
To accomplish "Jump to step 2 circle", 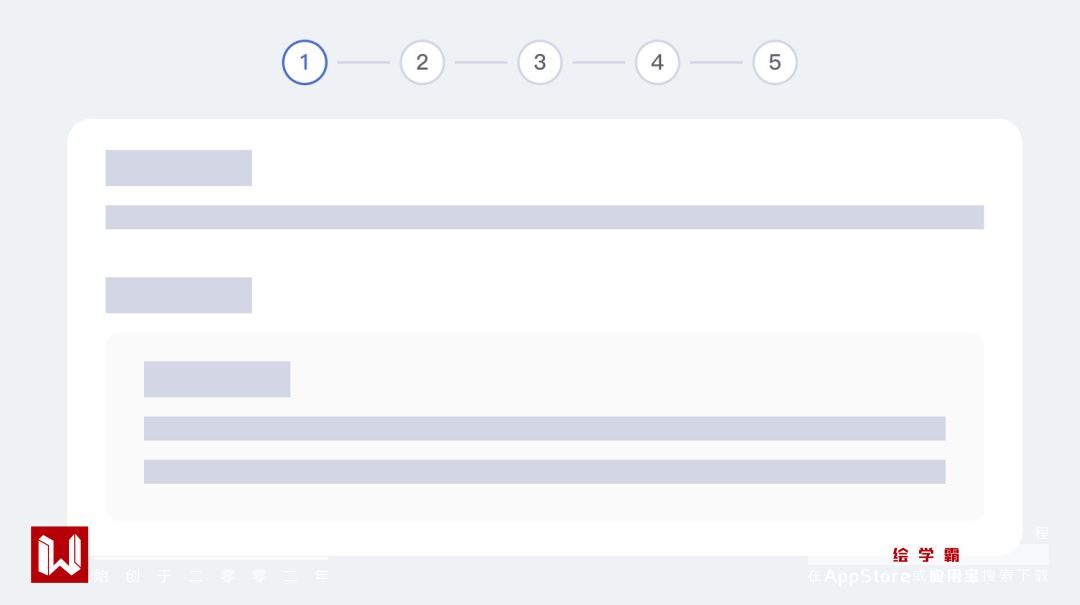I will click(x=422, y=62).
